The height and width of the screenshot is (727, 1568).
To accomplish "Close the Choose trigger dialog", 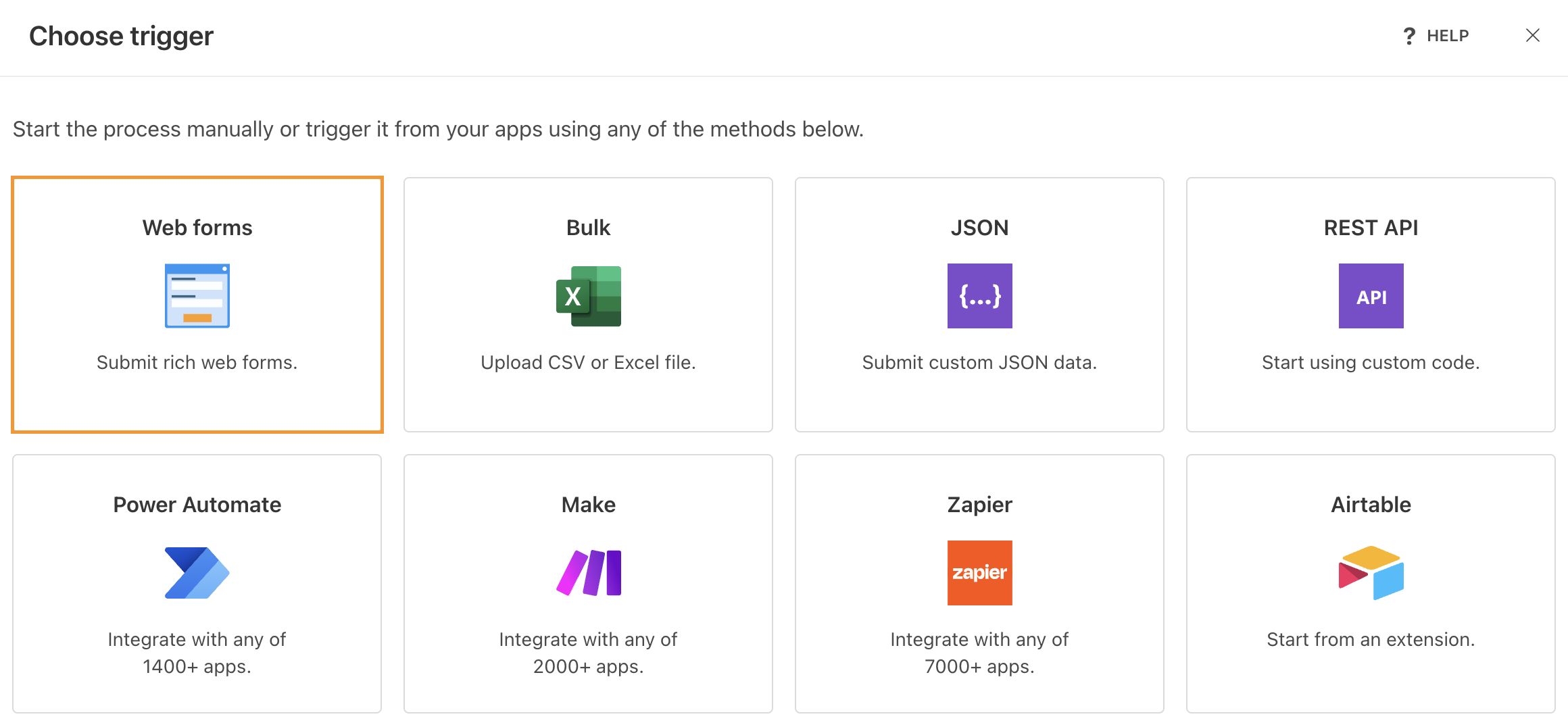I will 1532,35.
